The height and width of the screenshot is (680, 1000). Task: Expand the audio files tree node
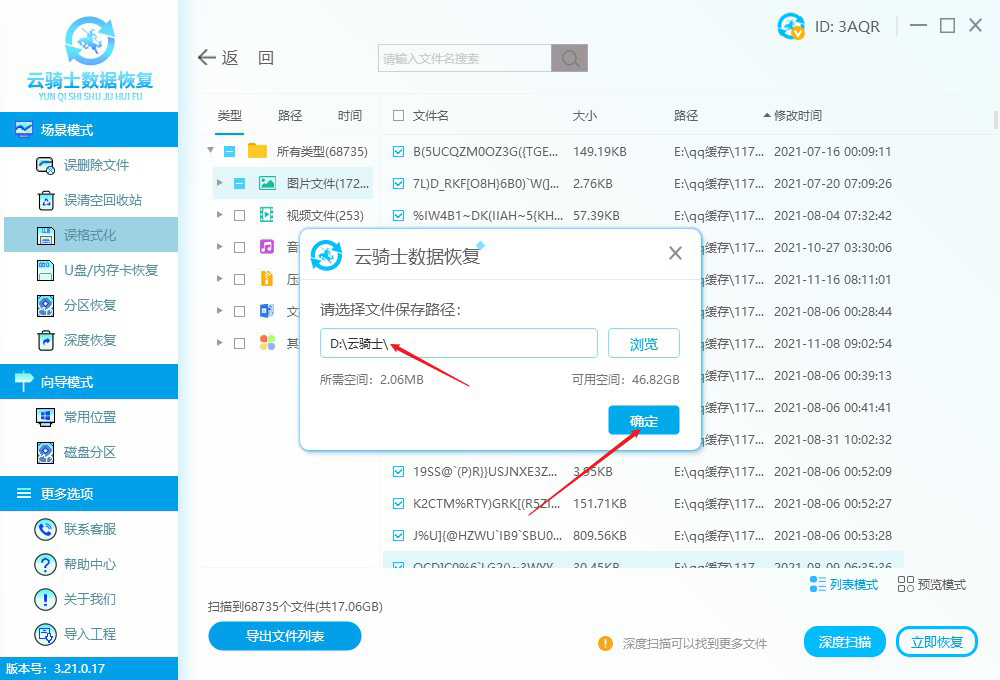click(x=220, y=247)
